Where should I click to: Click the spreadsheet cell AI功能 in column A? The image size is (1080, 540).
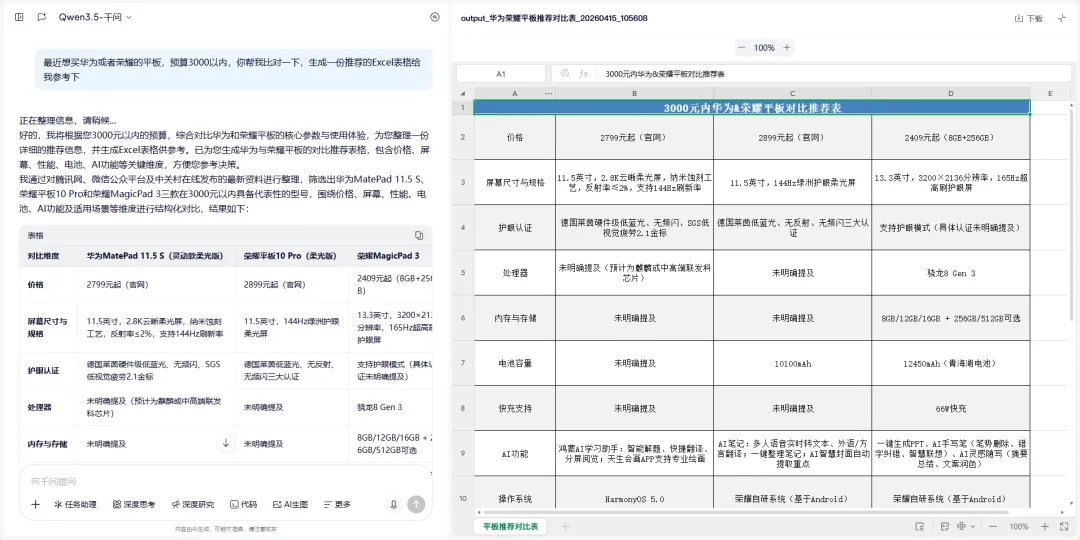pos(515,454)
